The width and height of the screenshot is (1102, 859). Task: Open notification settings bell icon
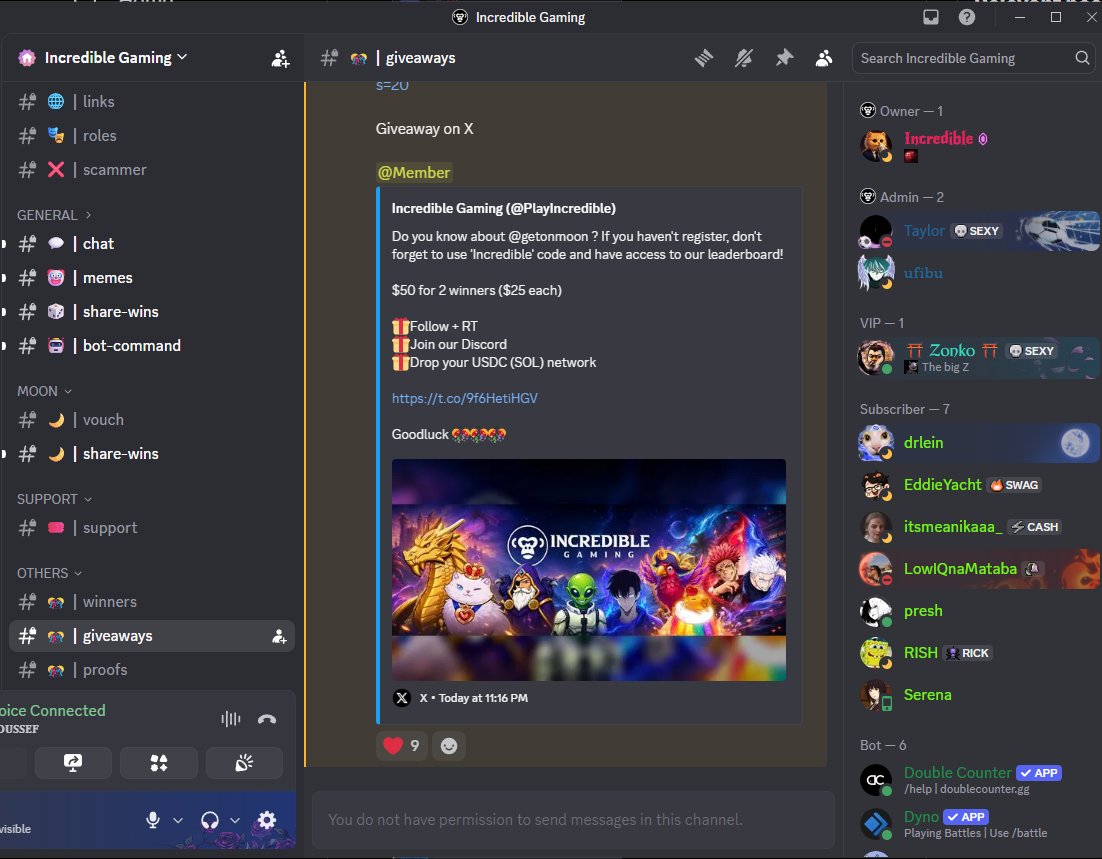pyautogui.click(x=744, y=58)
